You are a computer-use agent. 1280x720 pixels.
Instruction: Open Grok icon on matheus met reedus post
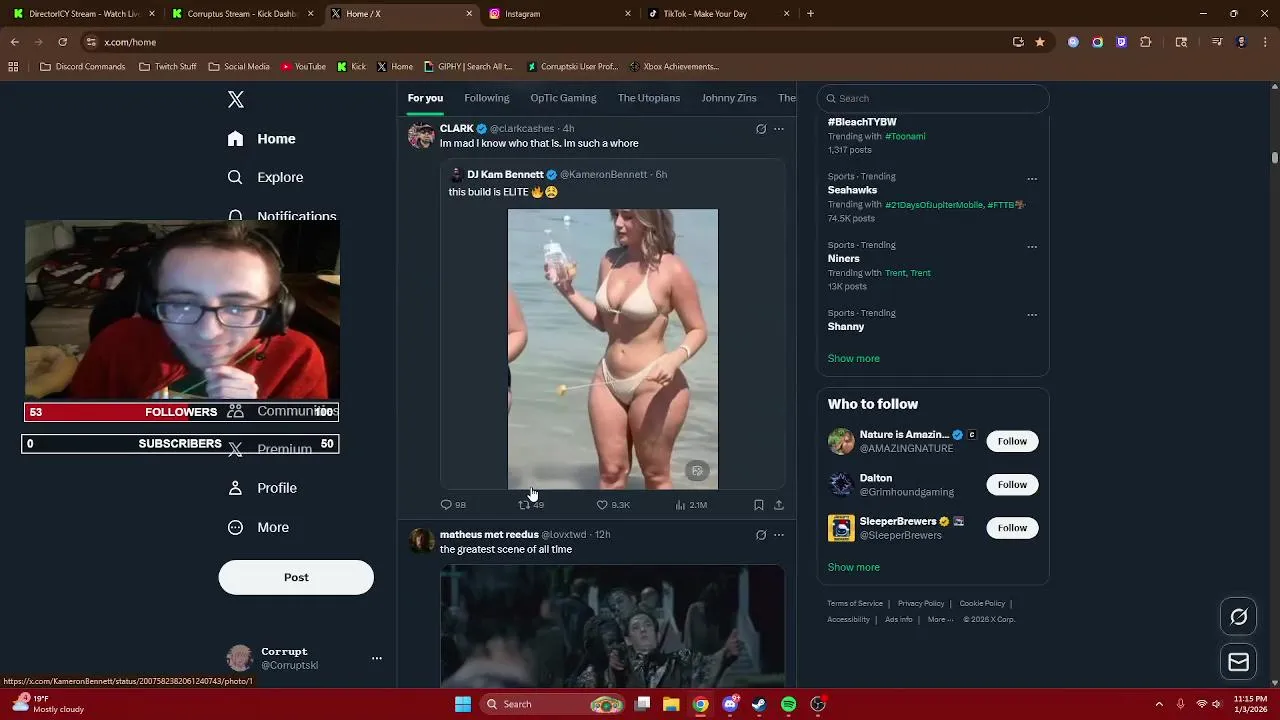pos(761,535)
